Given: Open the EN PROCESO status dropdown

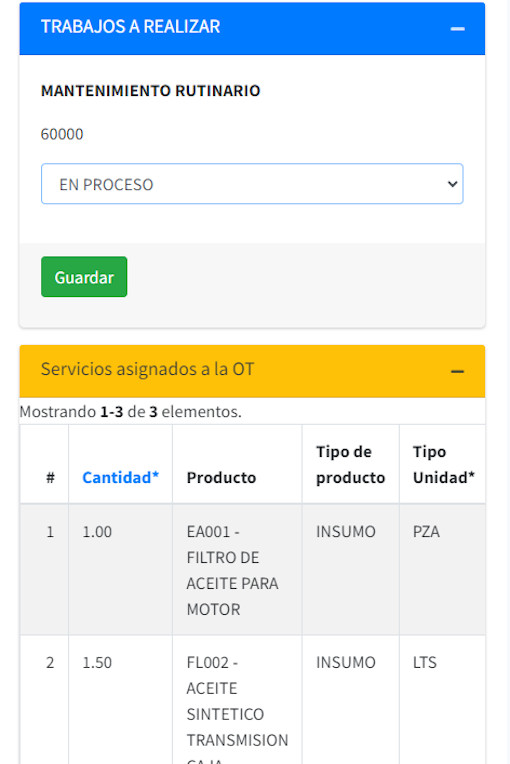Looking at the screenshot, I should click(x=252, y=184).
